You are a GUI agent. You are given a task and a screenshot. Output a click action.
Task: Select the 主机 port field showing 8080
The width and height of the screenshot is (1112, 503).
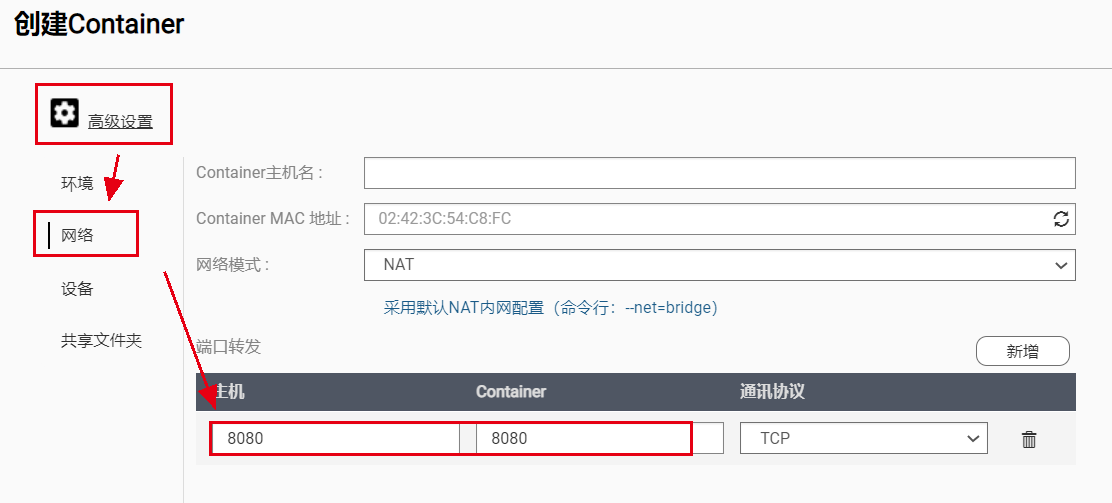(335, 438)
